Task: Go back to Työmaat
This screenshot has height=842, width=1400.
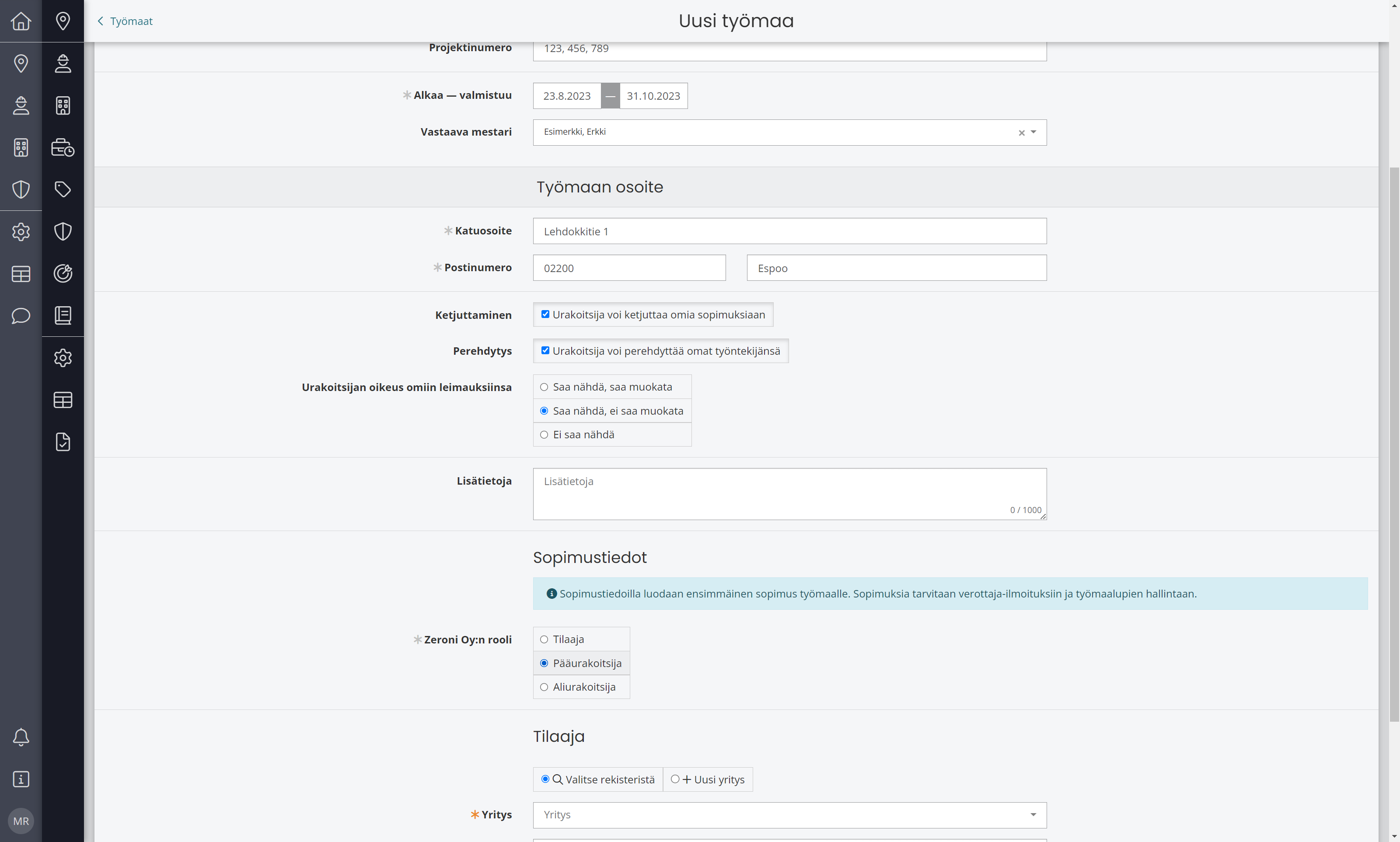Action: click(x=125, y=21)
